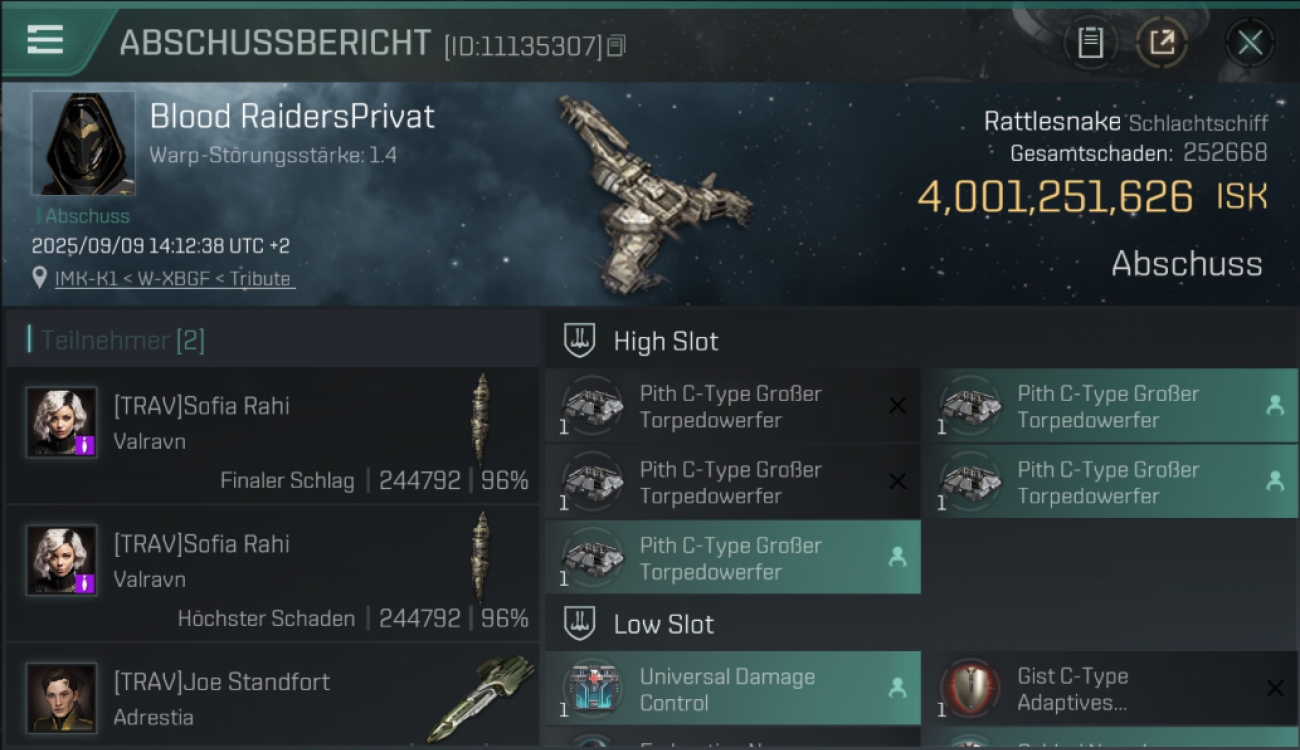Click the 4,001,251,626 ISK value
Image resolution: width=1300 pixels, height=750 pixels.
(x=1092, y=197)
